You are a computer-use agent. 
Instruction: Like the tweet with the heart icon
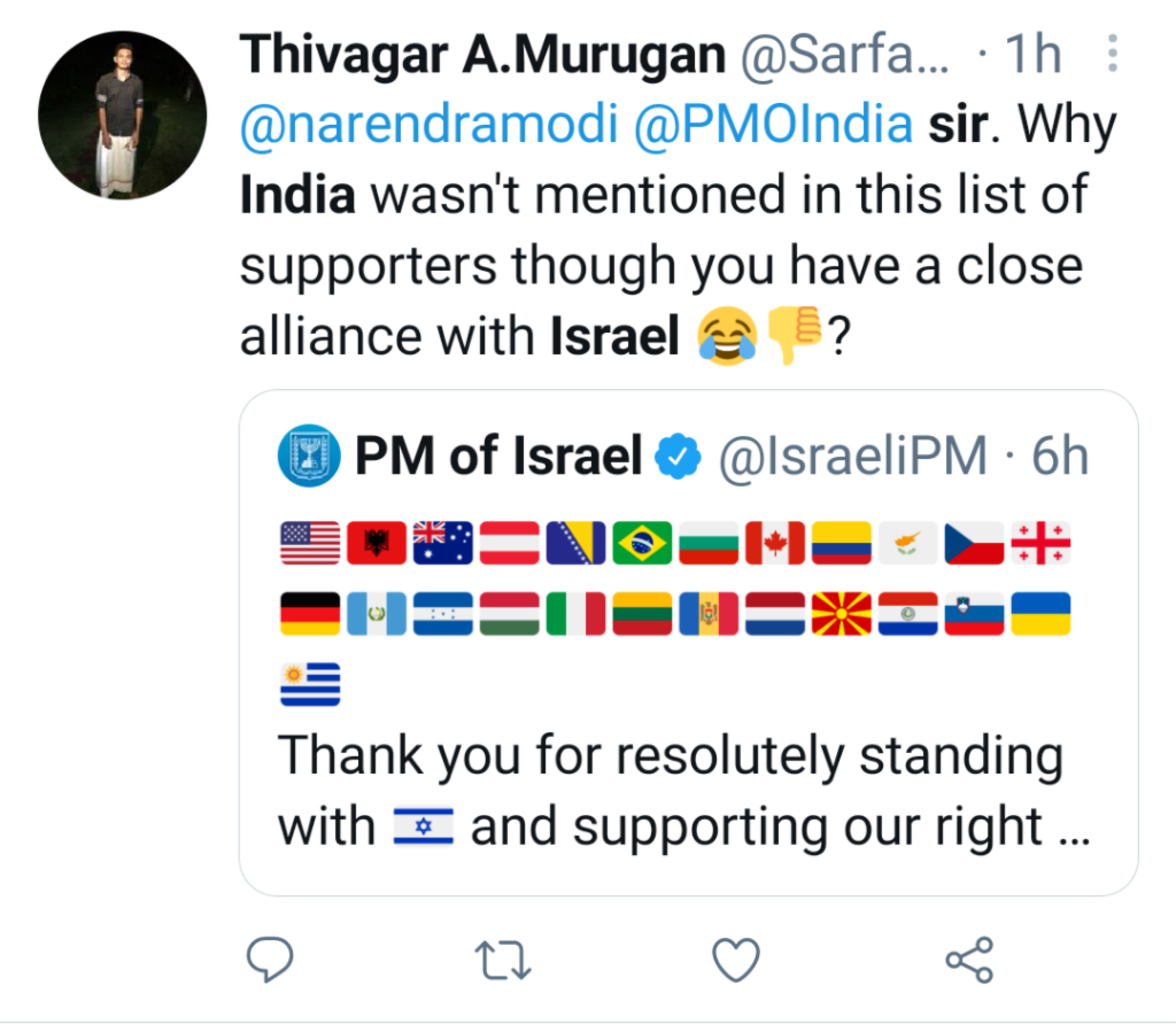736,959
